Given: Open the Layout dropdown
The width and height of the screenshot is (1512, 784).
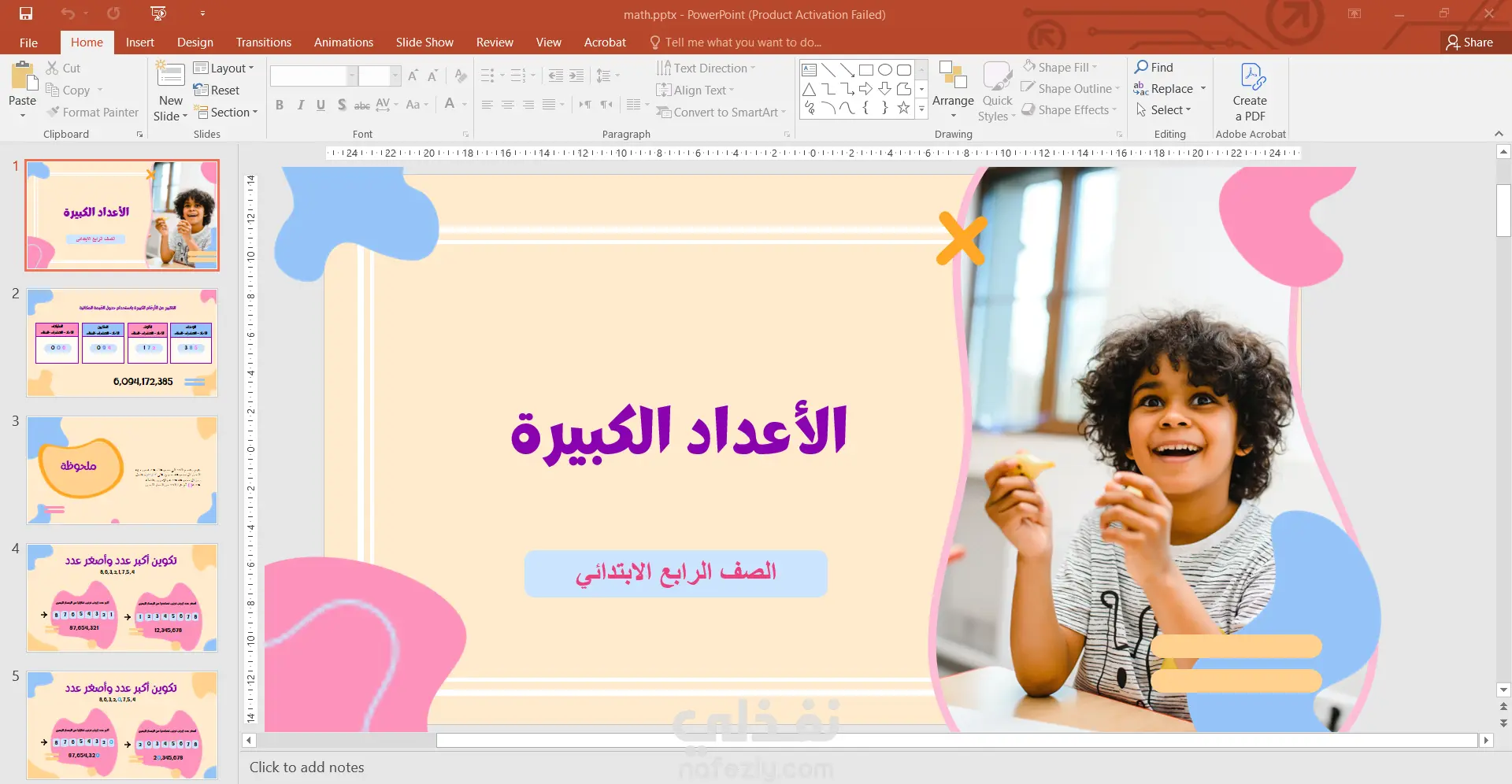Looking at the screenshot, I should click(224, 68).
